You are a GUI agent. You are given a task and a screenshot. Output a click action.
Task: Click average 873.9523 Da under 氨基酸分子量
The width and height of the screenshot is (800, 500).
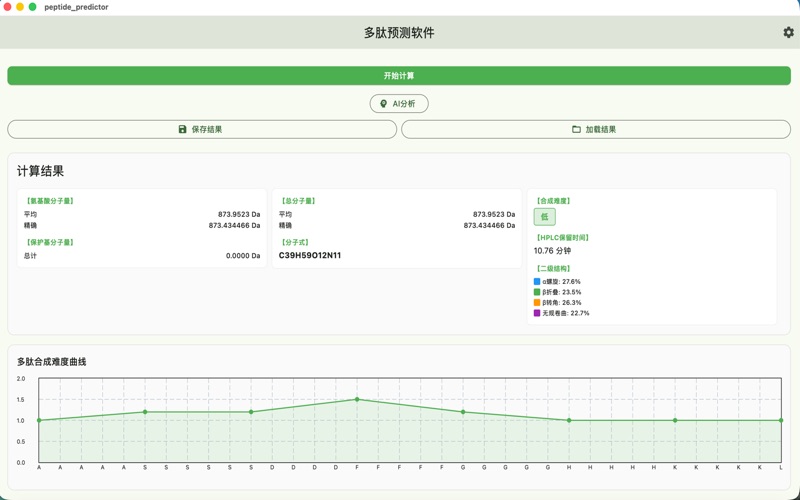point(239,214)
